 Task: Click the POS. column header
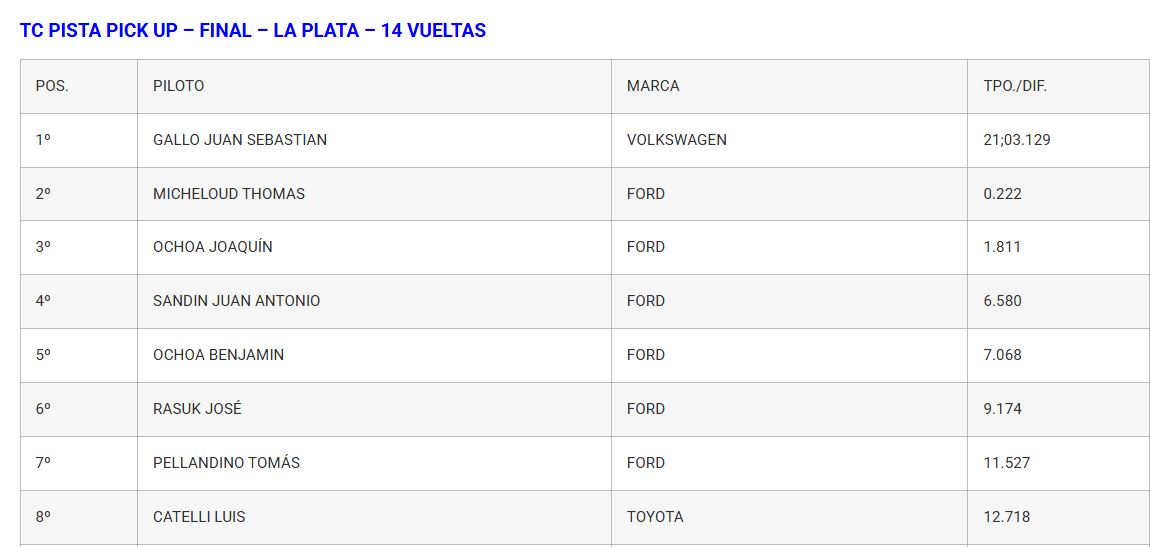pos(52,86)
